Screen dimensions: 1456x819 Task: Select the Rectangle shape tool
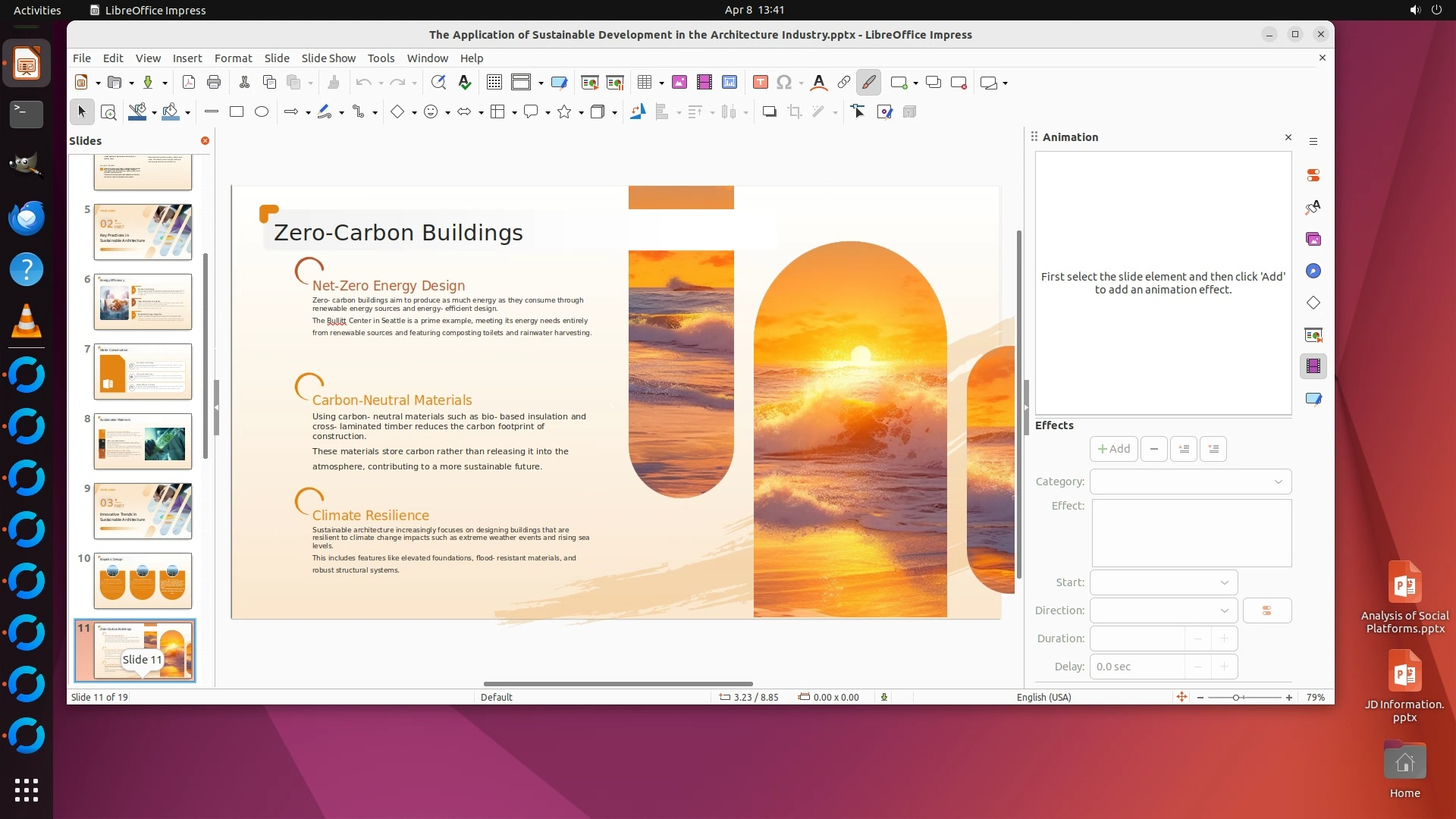(237, 112)
